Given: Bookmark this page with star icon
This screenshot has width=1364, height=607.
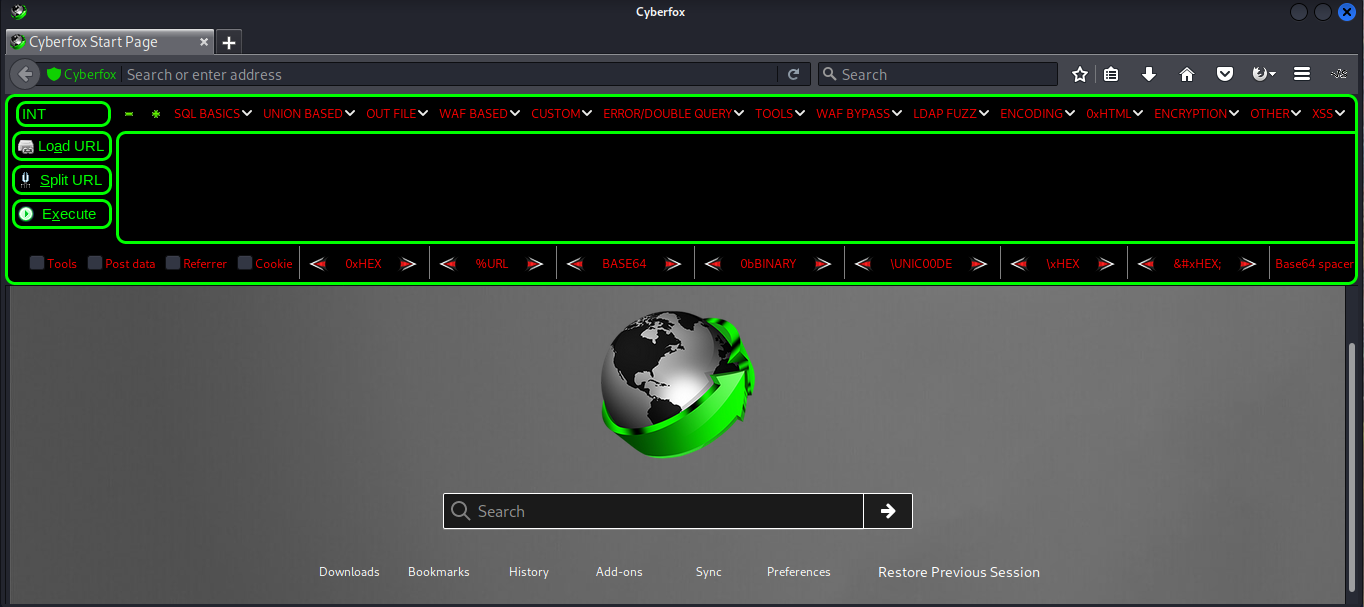Looking at the screenshot, I should [x=1080, y=74].
